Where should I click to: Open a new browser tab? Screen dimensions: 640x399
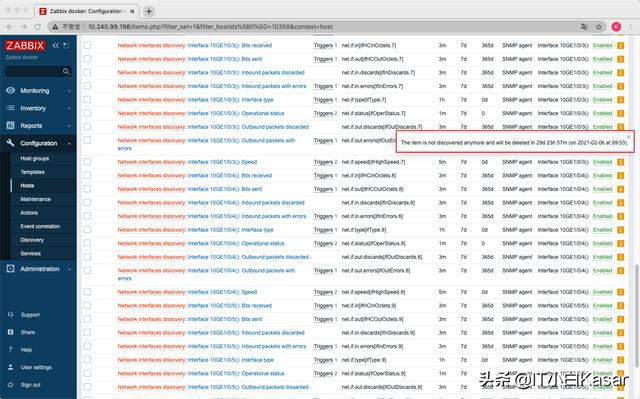click(149, 11)
